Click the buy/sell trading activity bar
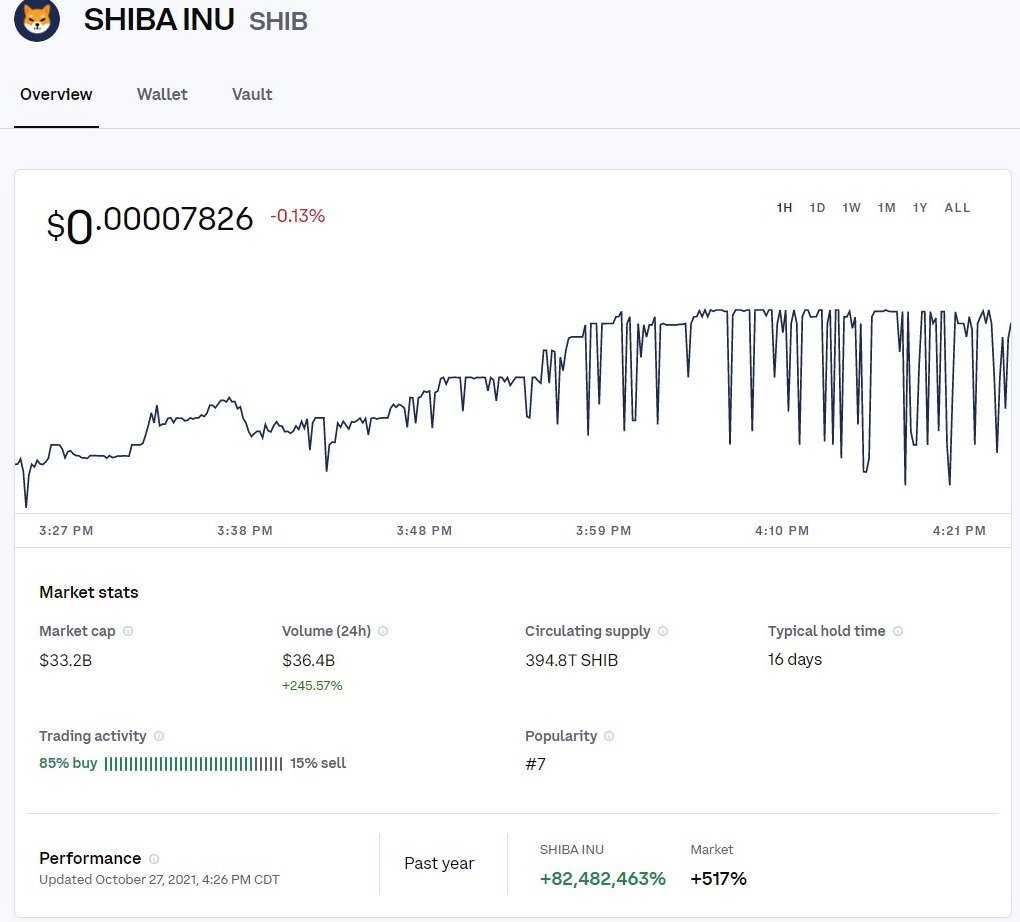This screenshot has width=1020, height=922. (193, 764)
